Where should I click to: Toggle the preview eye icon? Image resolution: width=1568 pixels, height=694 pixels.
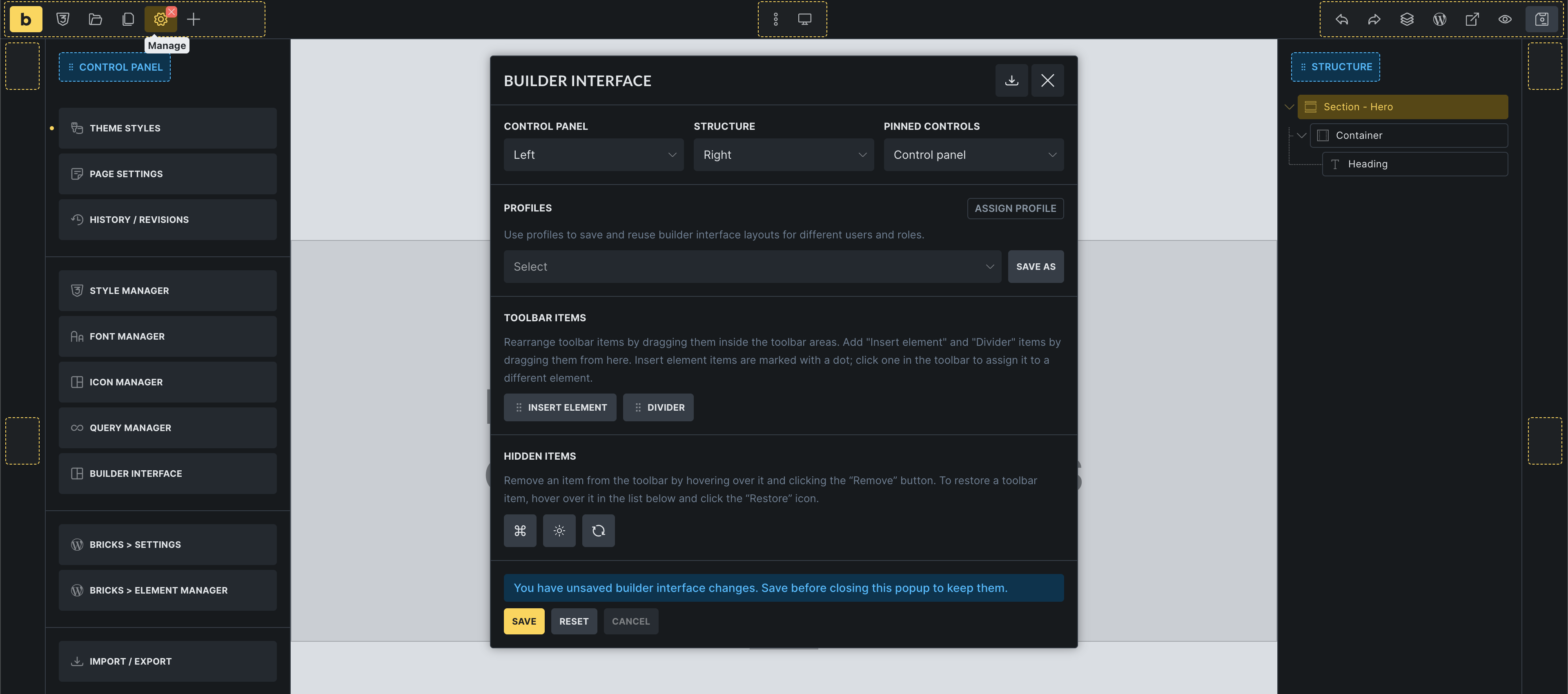[x=1505, y=20]
